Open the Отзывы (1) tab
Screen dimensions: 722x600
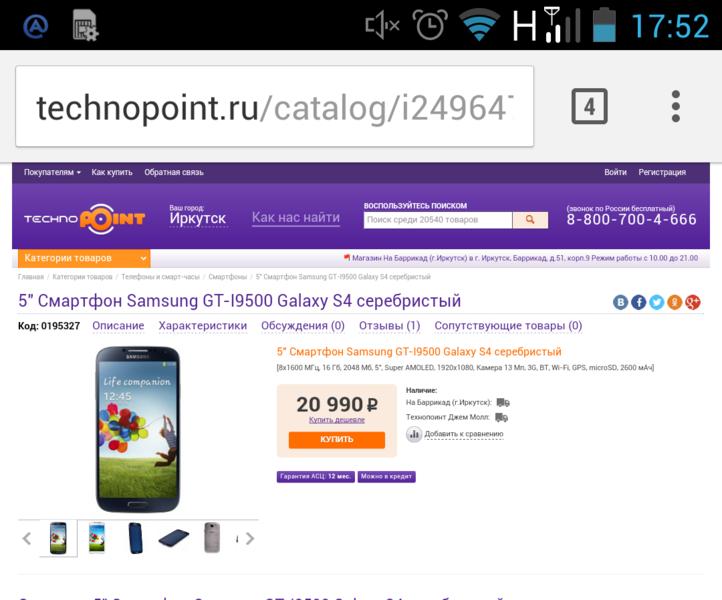(x=390, y=326)
